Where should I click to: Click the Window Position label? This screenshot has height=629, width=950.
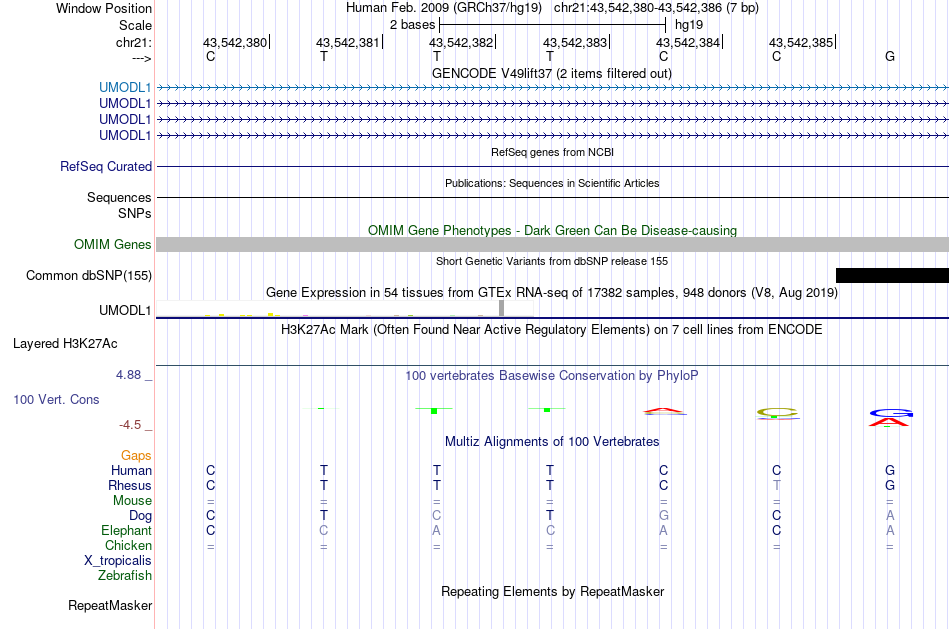[x=104, y=8]
